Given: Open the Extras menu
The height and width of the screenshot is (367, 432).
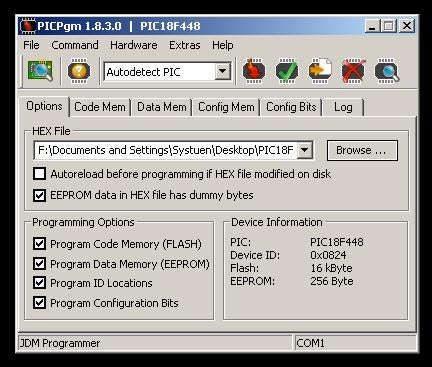Looking at the screenshot, I should tap(185, 45).
